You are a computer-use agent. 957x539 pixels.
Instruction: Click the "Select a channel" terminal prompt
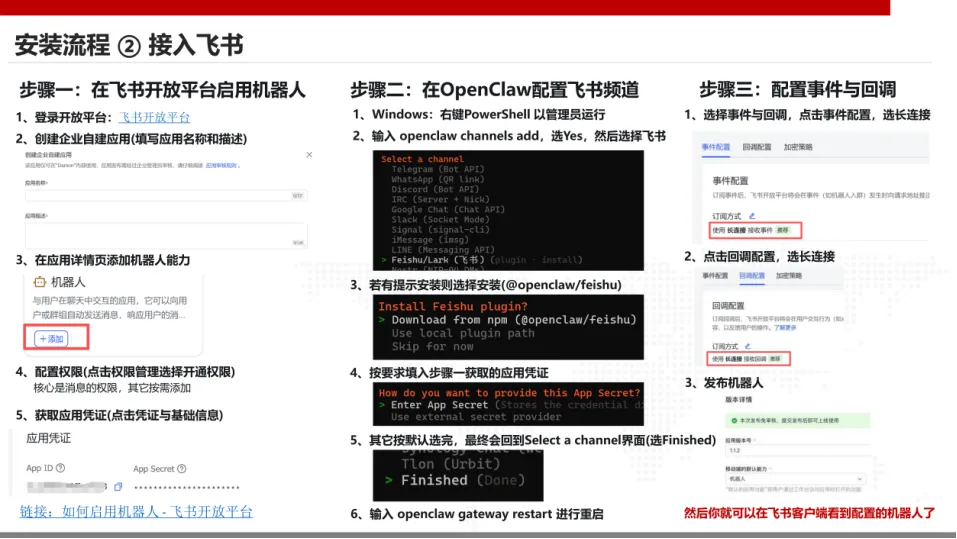[x=422, y=159]
